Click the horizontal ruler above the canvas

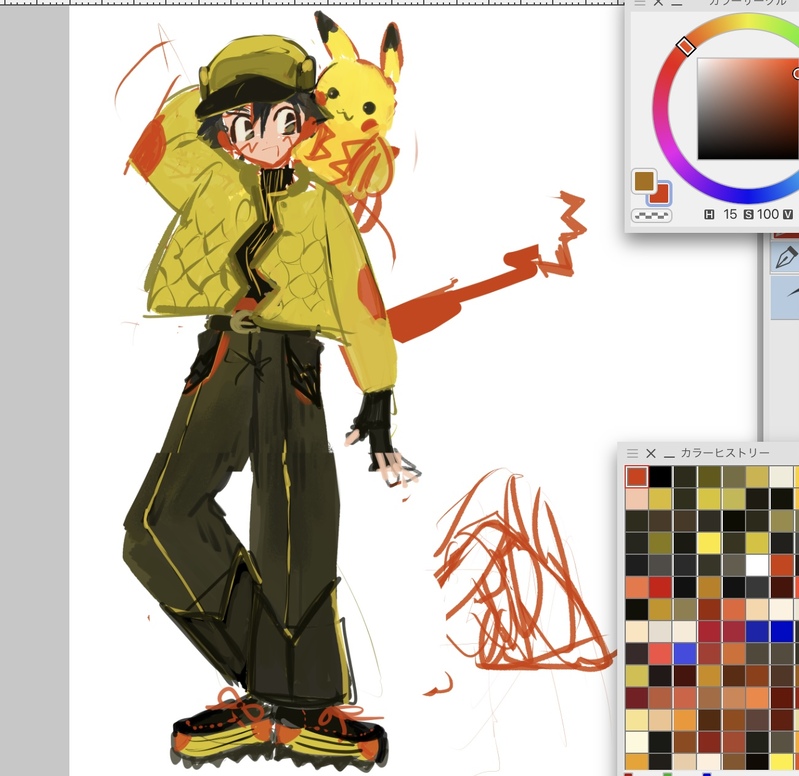312,3
